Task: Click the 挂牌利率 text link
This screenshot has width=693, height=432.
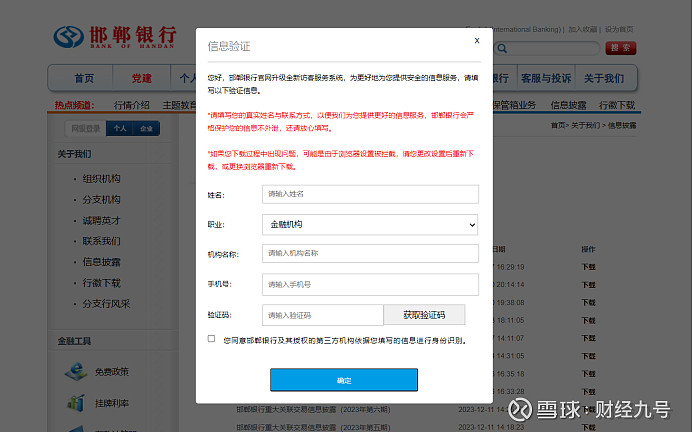Action: (x=112, y=403)
